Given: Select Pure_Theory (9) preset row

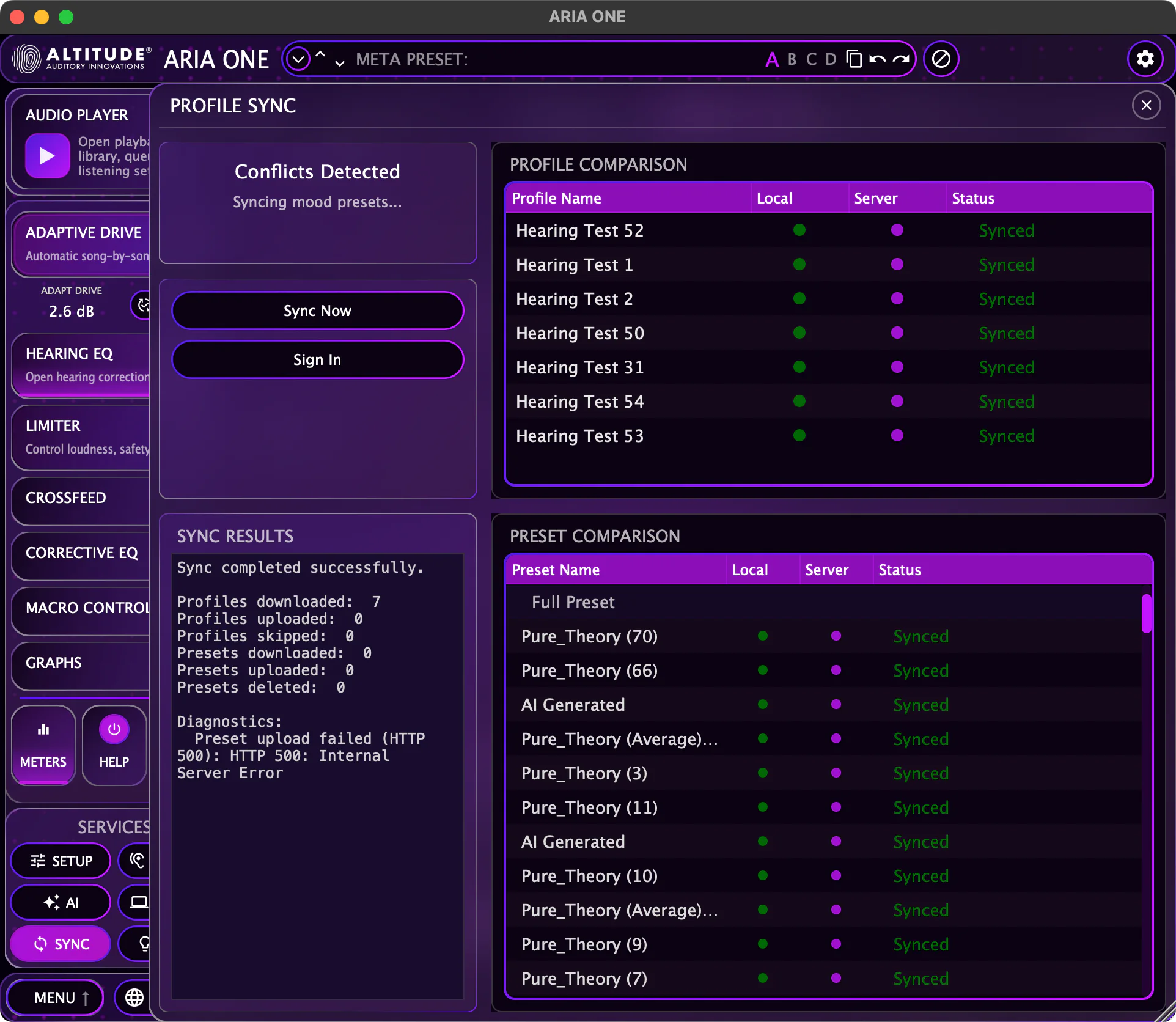Looking at the screenshot, I should click(823, 944).
